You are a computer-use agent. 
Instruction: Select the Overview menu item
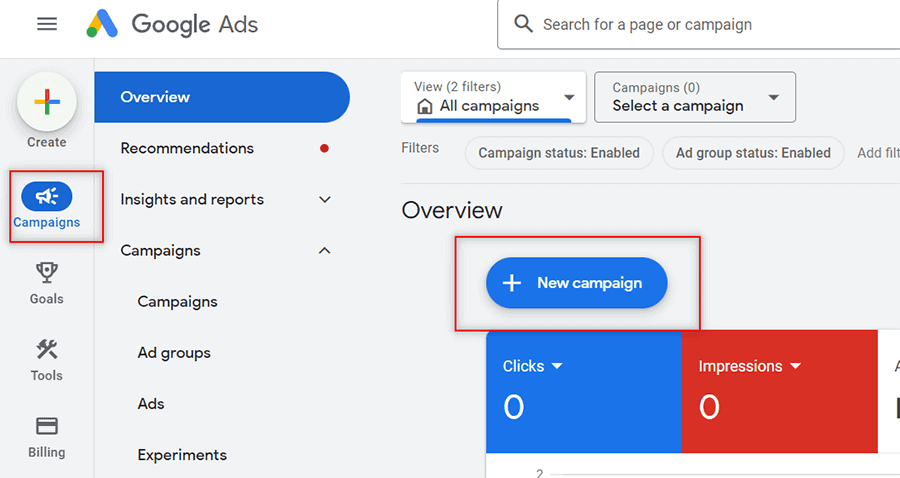tap(222, 97)
